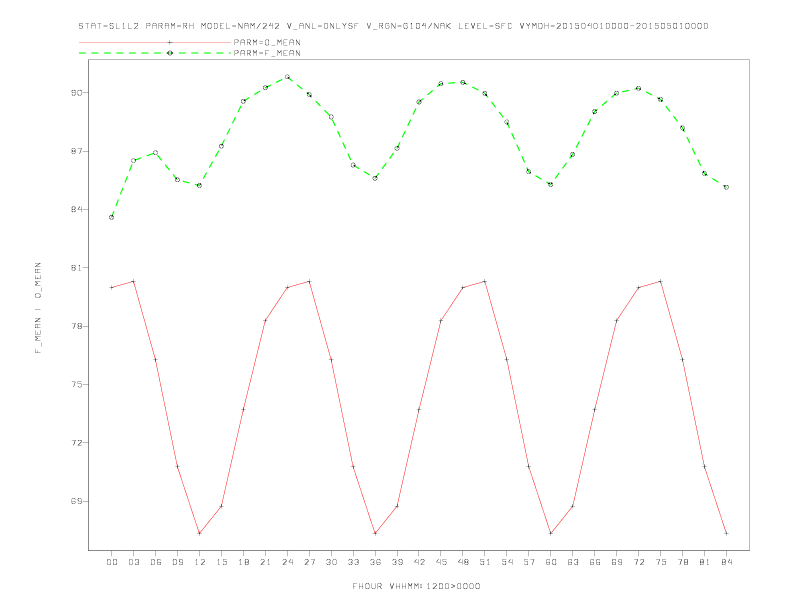Click the green F_MEAN data point at hour 00
Image resolution: width=792 pixels, height=612 pixels.
pos(112,217)
